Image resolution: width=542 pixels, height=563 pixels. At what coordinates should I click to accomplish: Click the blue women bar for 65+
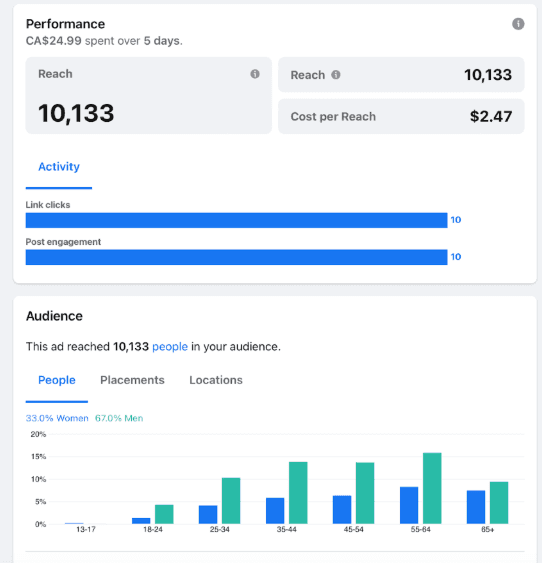coord(476,507)
